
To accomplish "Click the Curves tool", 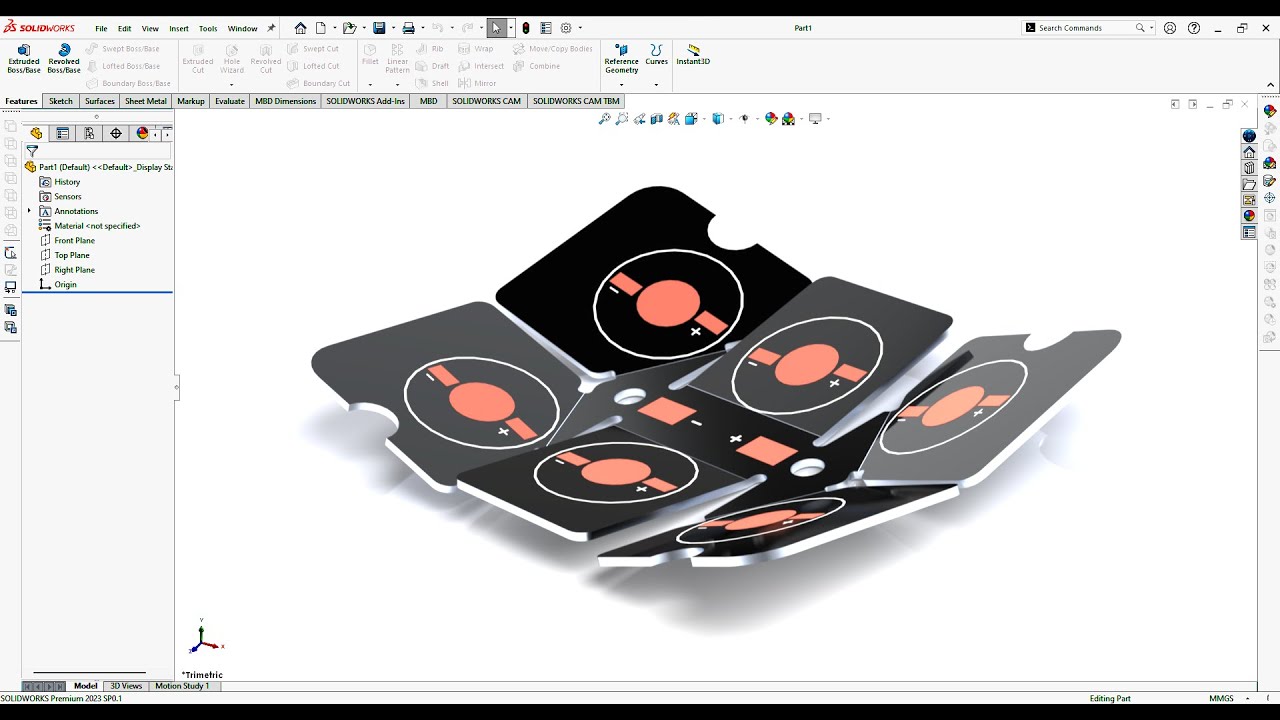I will [x=656, y=55].
